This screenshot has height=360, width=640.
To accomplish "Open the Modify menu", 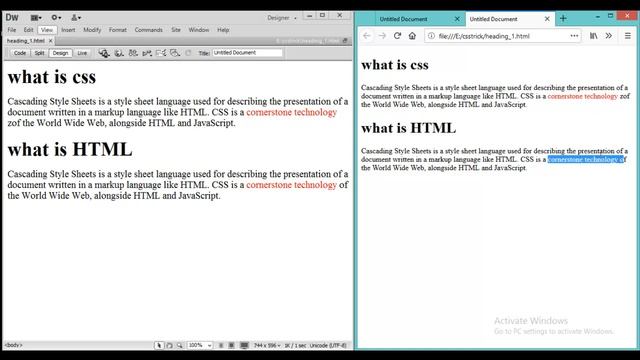I will coord(92,30).
